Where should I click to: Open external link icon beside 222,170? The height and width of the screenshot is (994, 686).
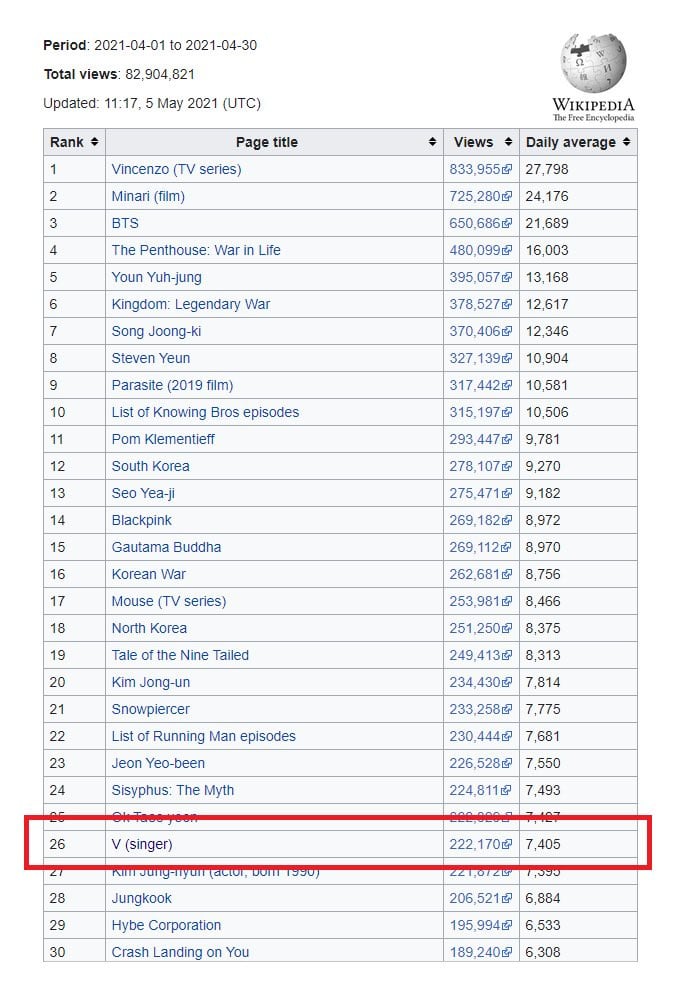[507, 844]
